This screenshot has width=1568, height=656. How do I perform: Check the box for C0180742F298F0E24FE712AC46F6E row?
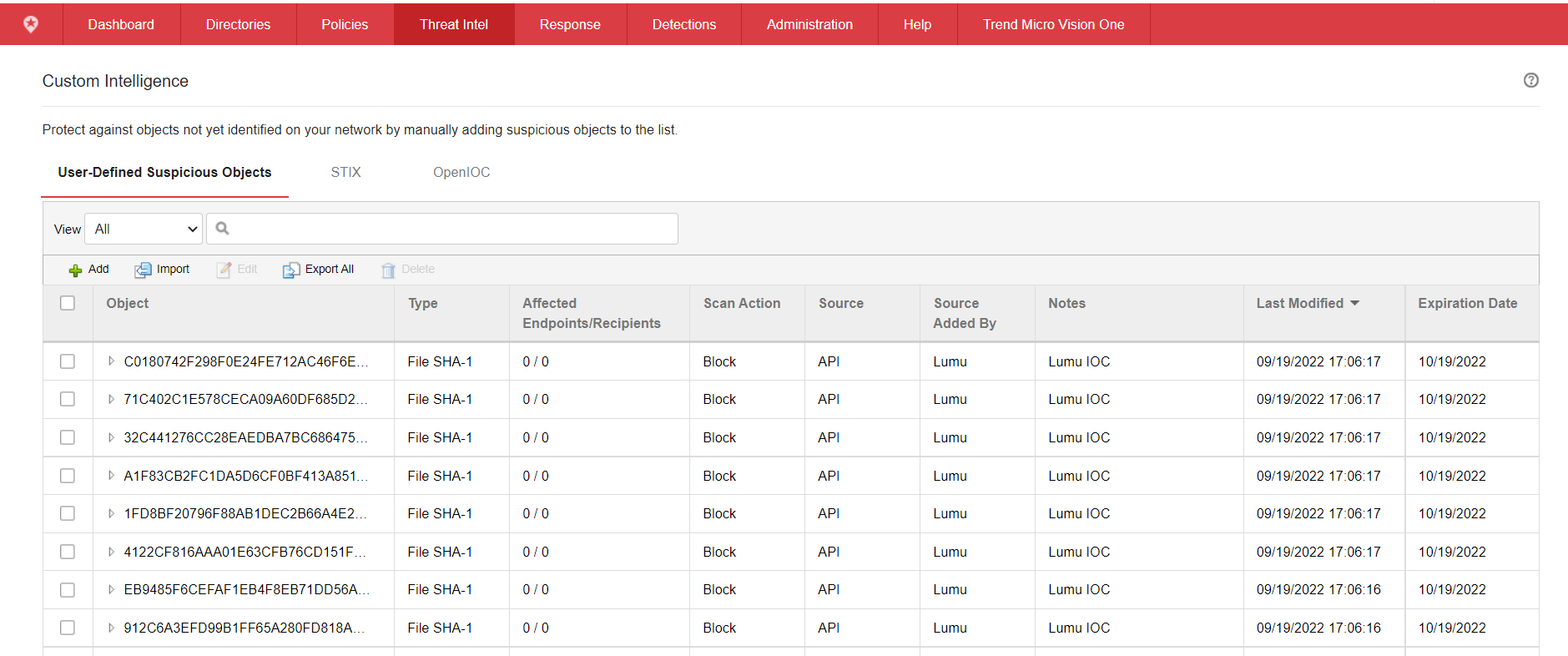[68, 361]
